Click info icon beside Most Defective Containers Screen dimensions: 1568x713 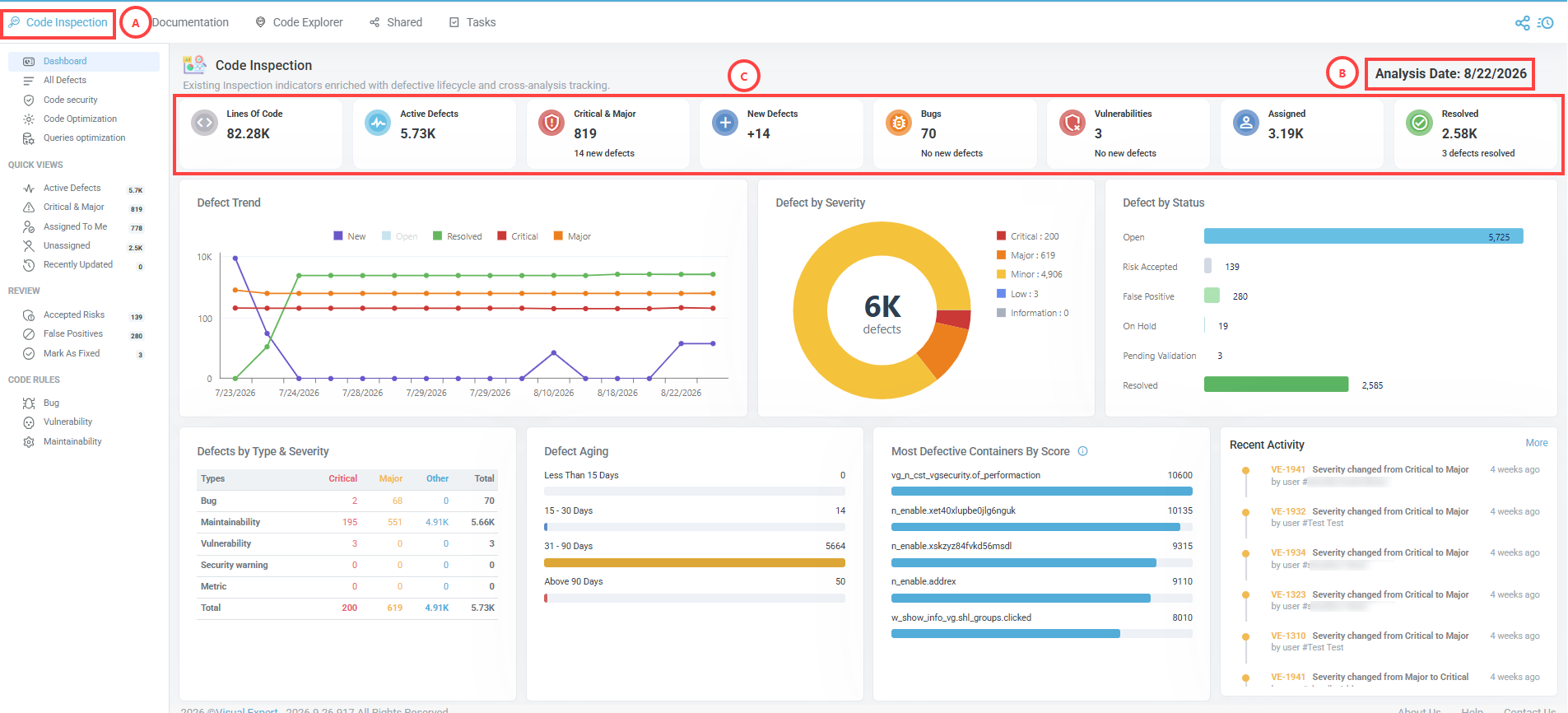coord(1083,451)
